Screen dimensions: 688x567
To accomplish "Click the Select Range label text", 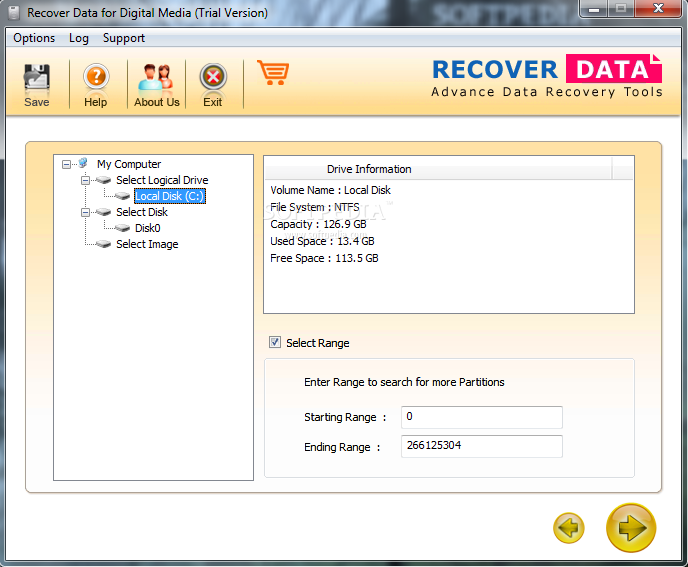I will coord(318,343).
